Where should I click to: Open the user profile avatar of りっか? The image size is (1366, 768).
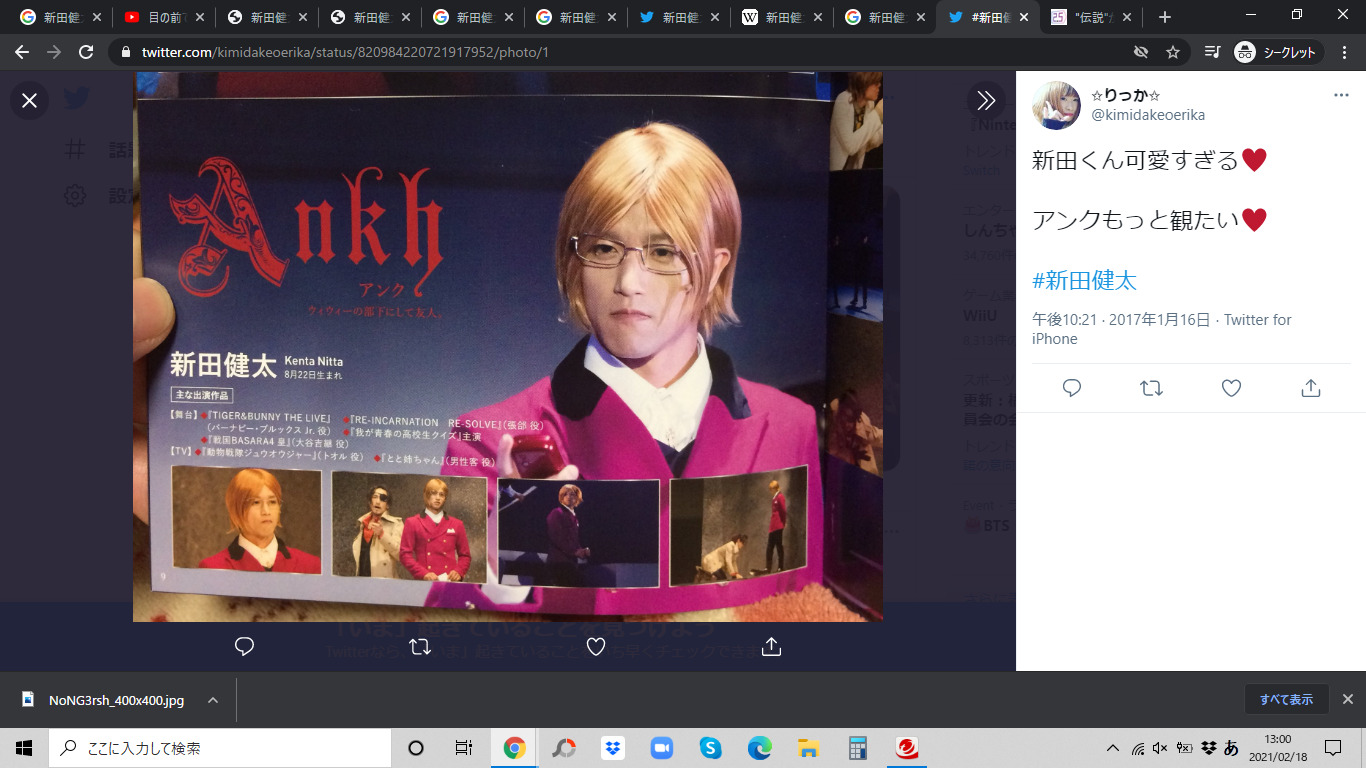1056,106
